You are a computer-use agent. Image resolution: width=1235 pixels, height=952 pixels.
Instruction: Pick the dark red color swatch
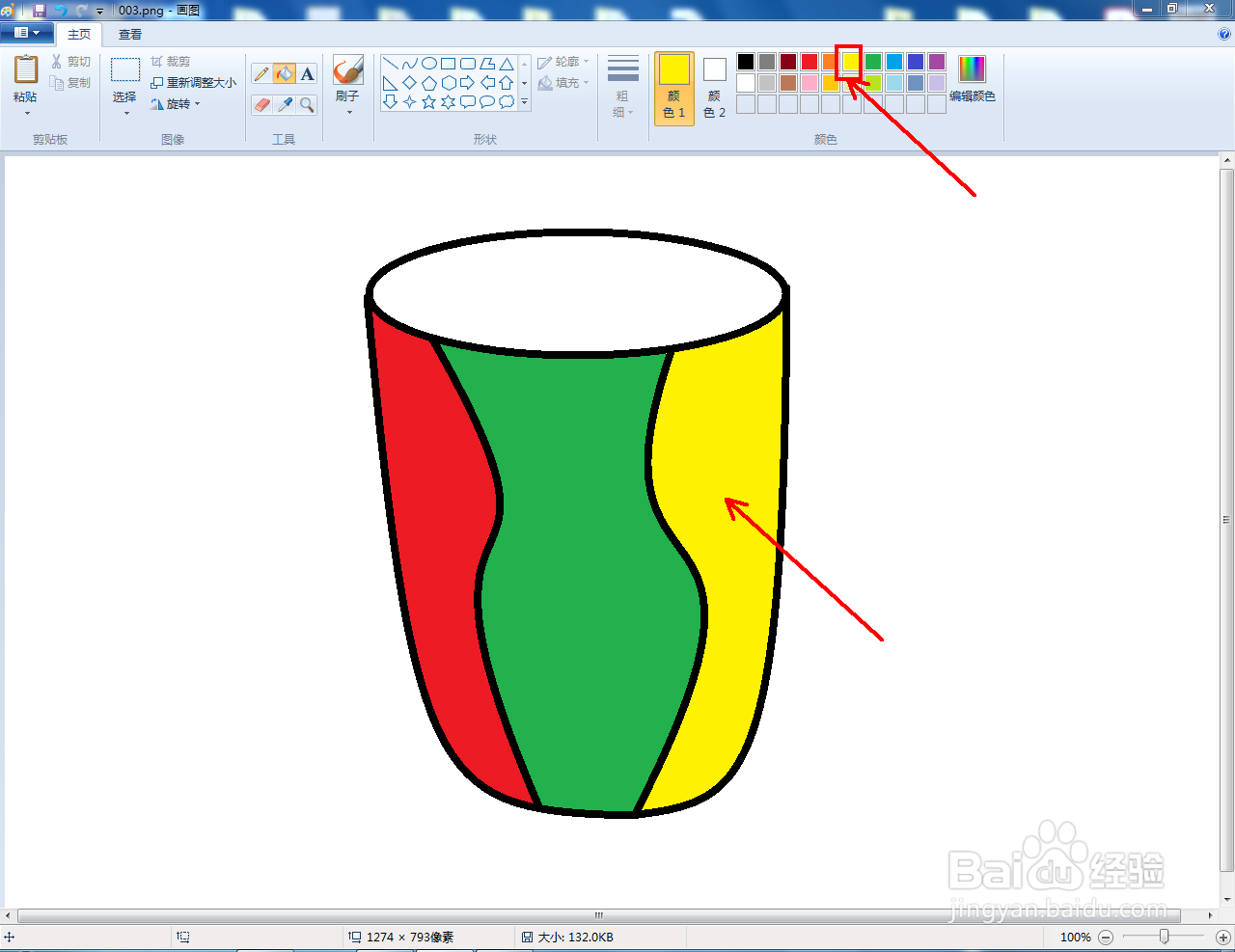pos(788,62)
